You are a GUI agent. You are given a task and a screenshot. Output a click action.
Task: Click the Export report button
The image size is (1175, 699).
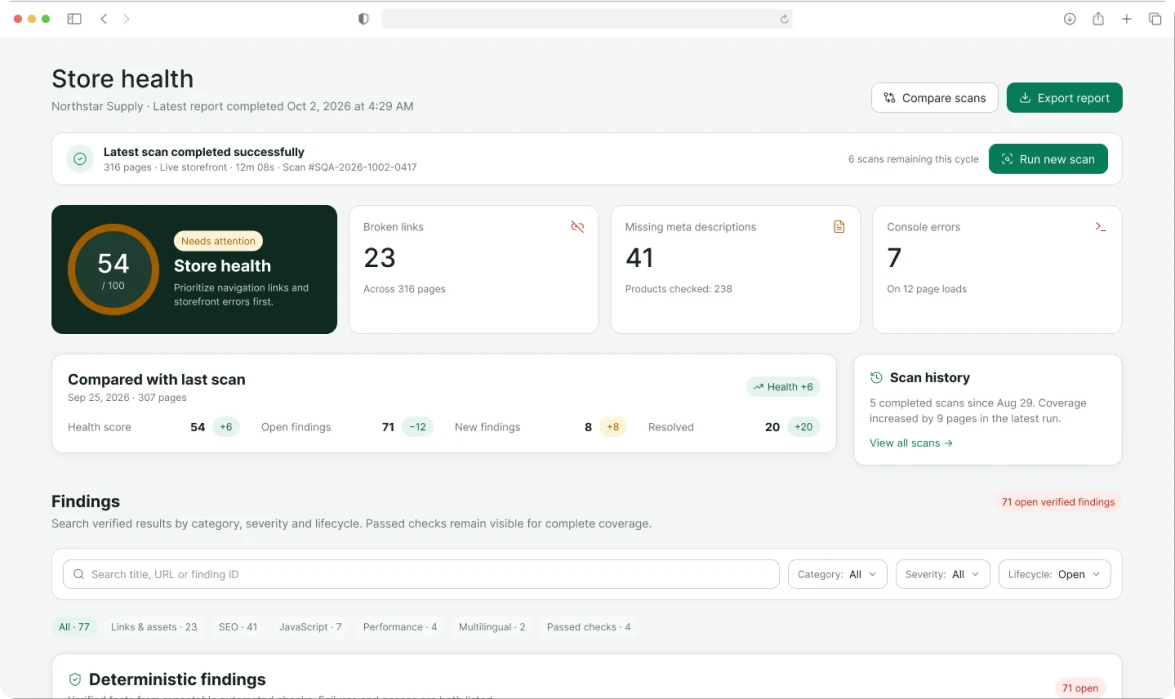click(1064, 97)
